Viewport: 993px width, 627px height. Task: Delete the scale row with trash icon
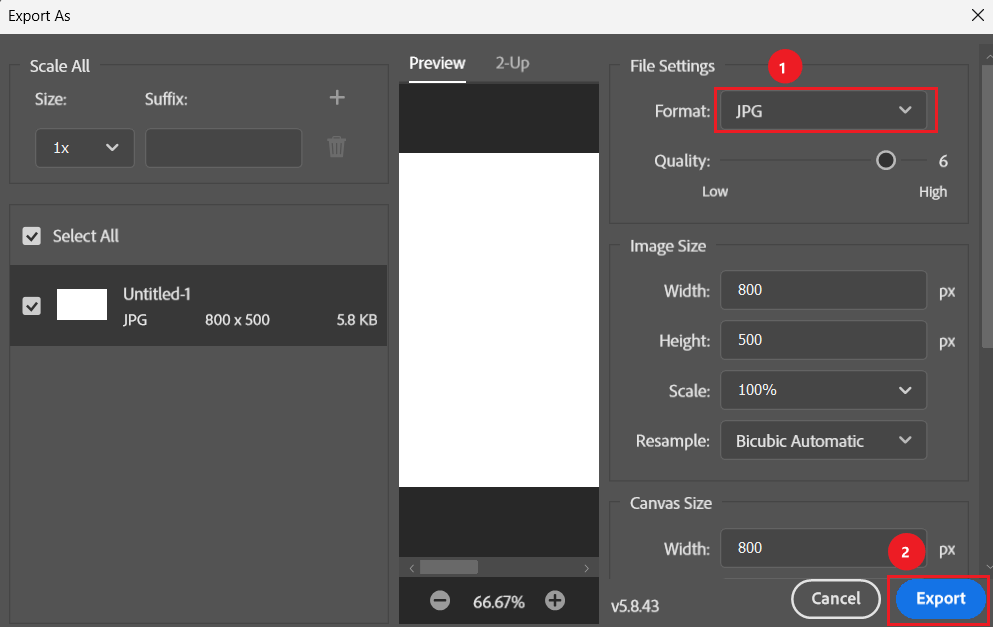click(x=337, y=148)
